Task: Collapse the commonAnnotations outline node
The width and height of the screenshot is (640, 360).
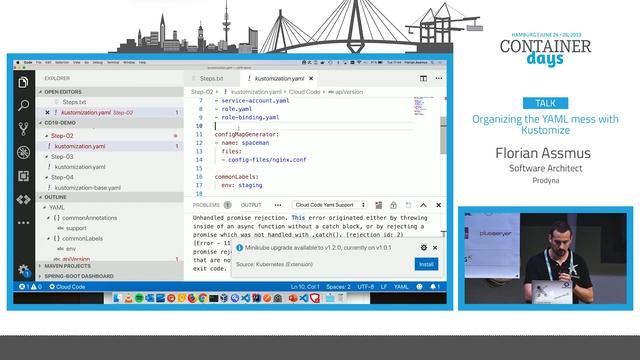Action: click(x=48, y=218)
